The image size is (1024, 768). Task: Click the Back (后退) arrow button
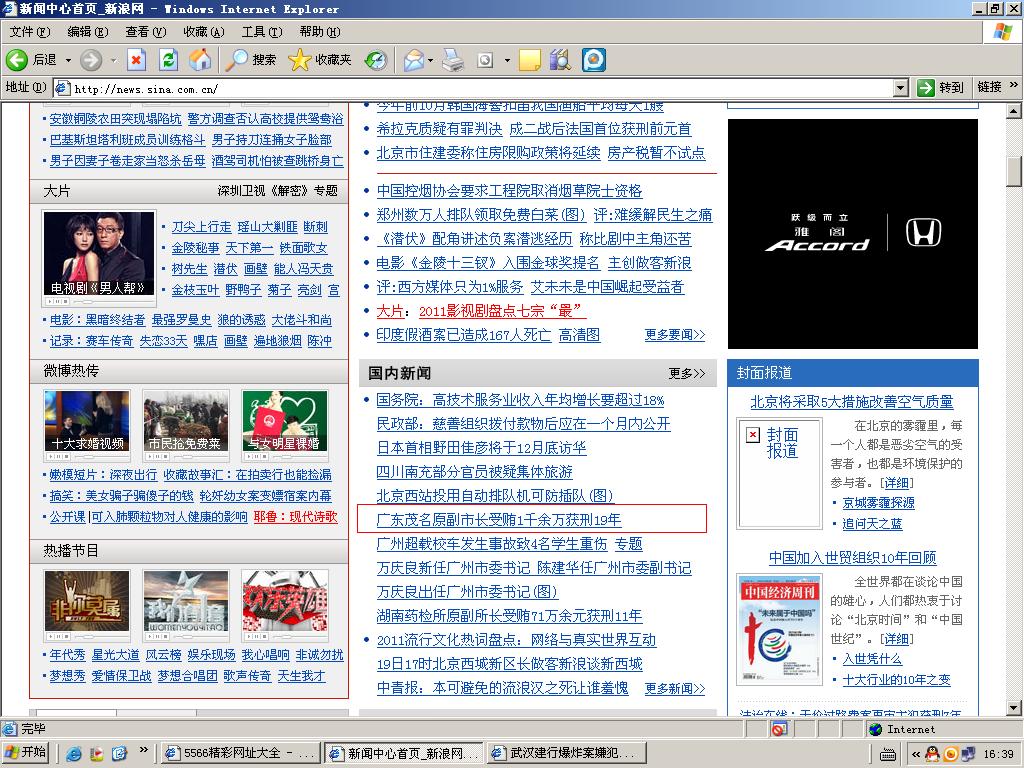(32, 60)
